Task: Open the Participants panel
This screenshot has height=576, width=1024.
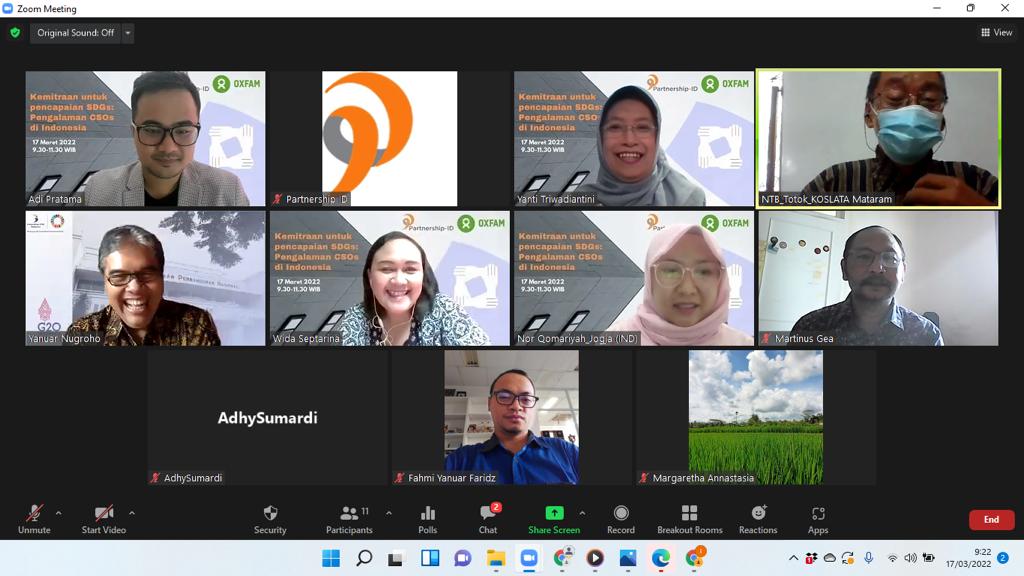Action: click(349, 518)
